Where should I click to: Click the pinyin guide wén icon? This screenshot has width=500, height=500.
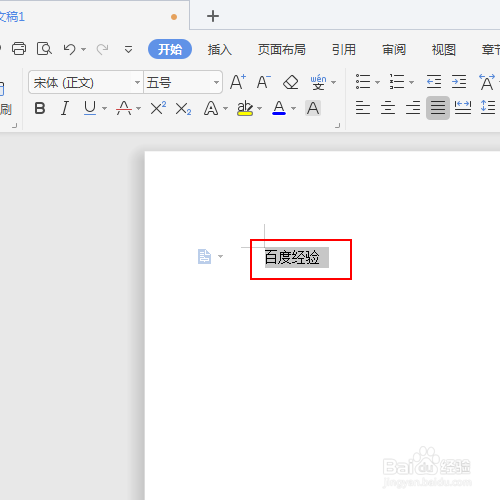click(x=318, y=82)
